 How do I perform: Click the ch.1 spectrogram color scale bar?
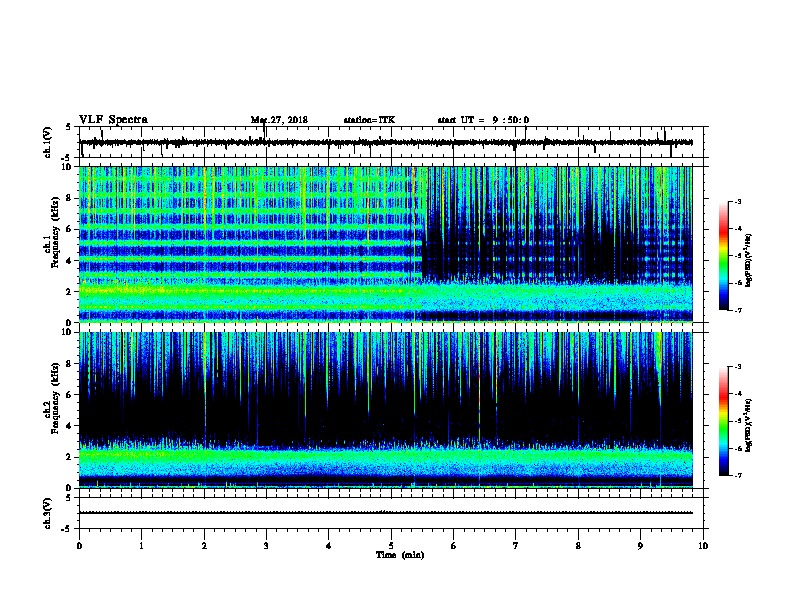pos(723,256)
